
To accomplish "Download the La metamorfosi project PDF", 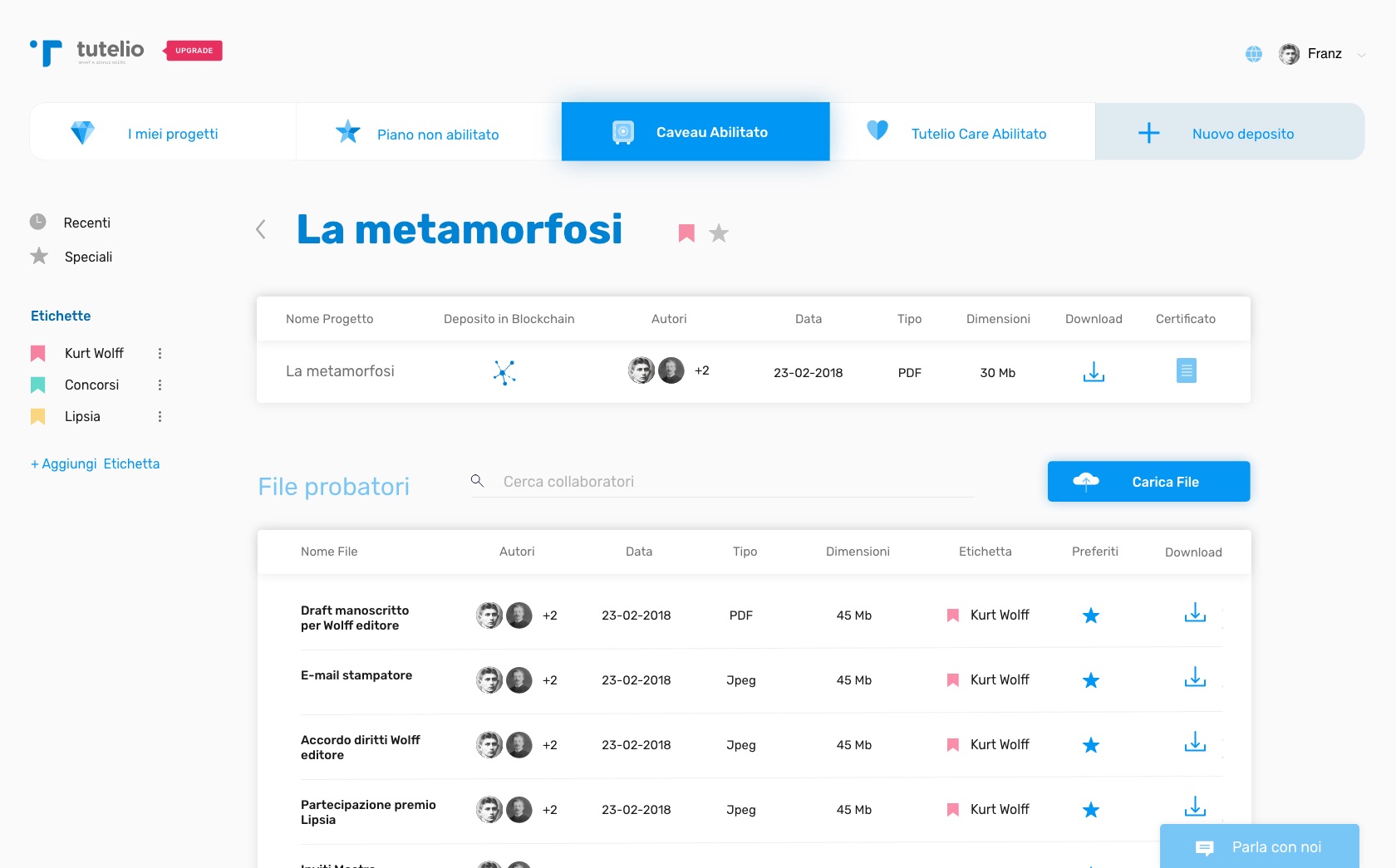I will tap(1094, 372).
